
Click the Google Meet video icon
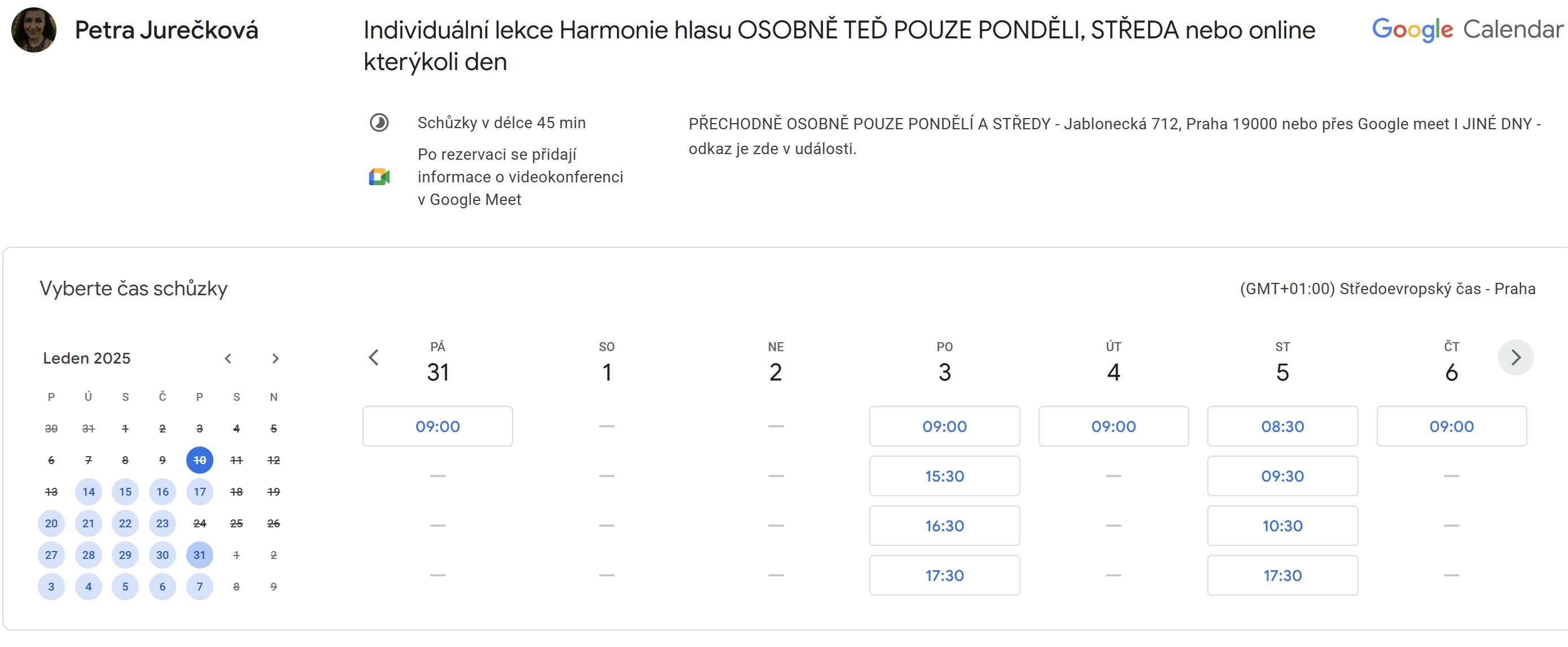click(x=379, y=177)
